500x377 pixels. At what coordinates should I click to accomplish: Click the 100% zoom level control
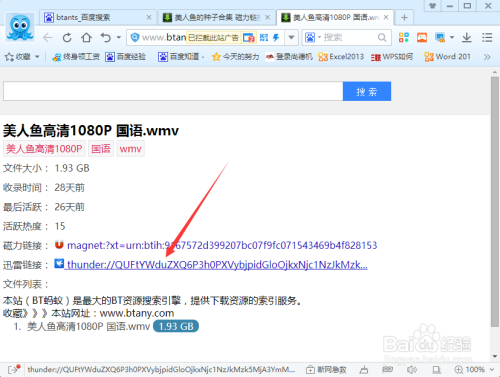coord(470,369)
